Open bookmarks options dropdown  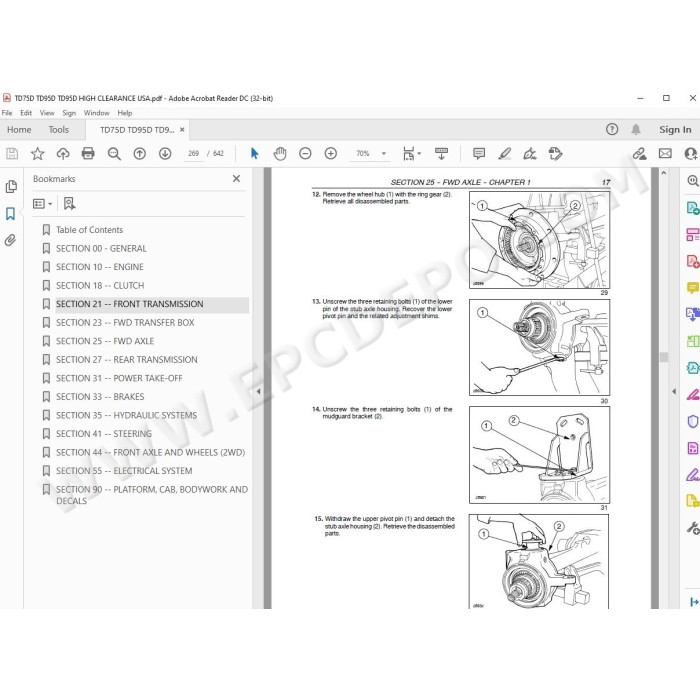pyautogui.click(x=42, y=204)
